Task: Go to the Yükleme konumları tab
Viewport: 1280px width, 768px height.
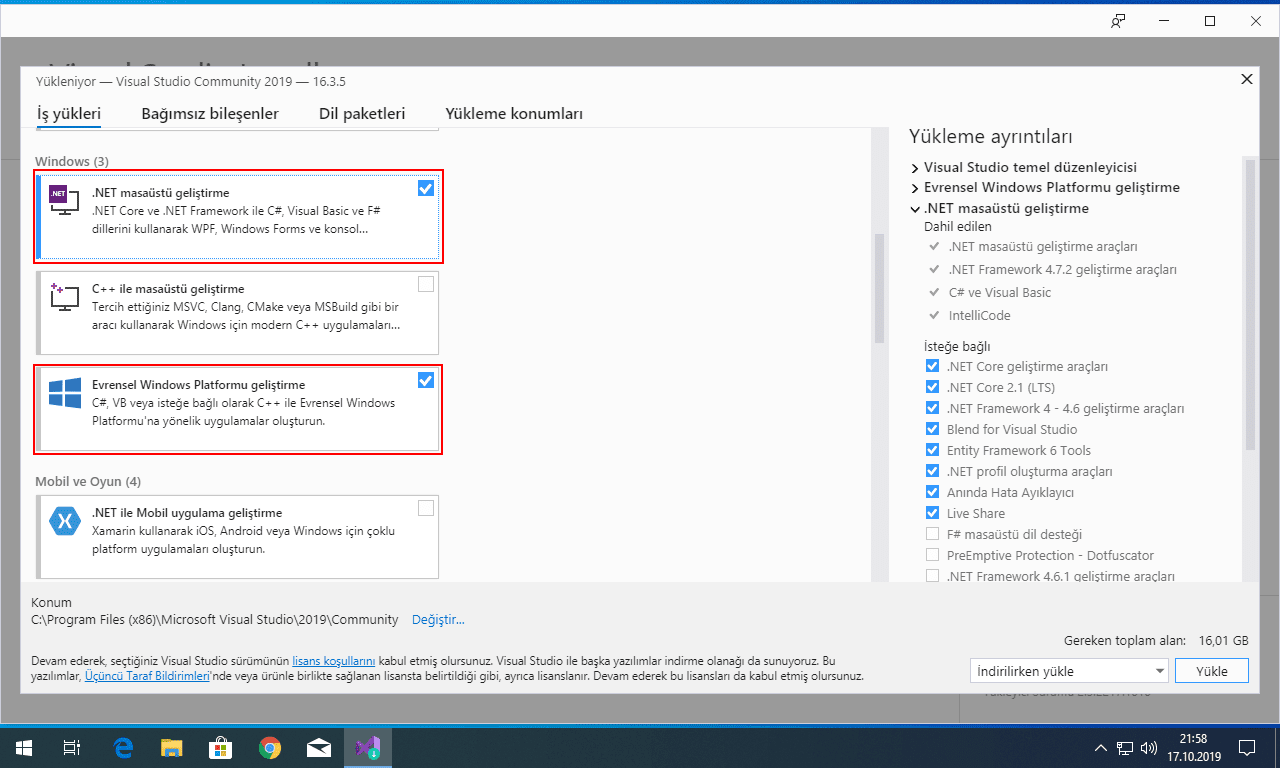Action: point(514,114)
